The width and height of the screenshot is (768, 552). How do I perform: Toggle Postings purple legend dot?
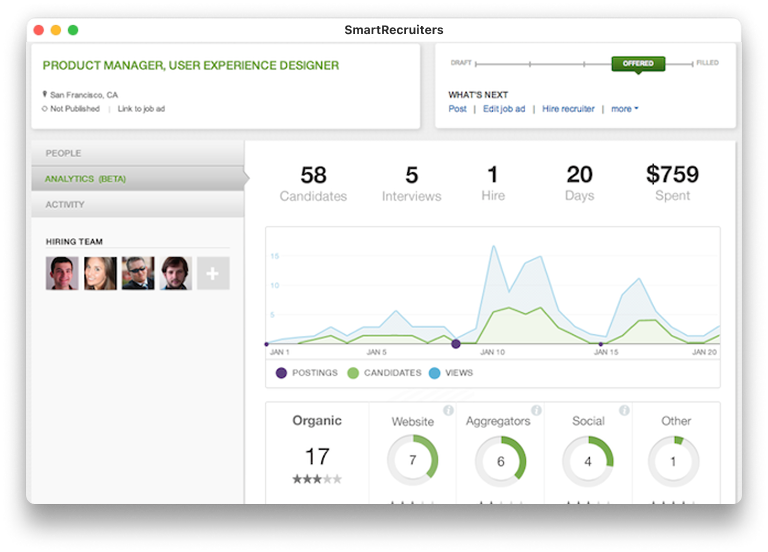coord(281,373)
